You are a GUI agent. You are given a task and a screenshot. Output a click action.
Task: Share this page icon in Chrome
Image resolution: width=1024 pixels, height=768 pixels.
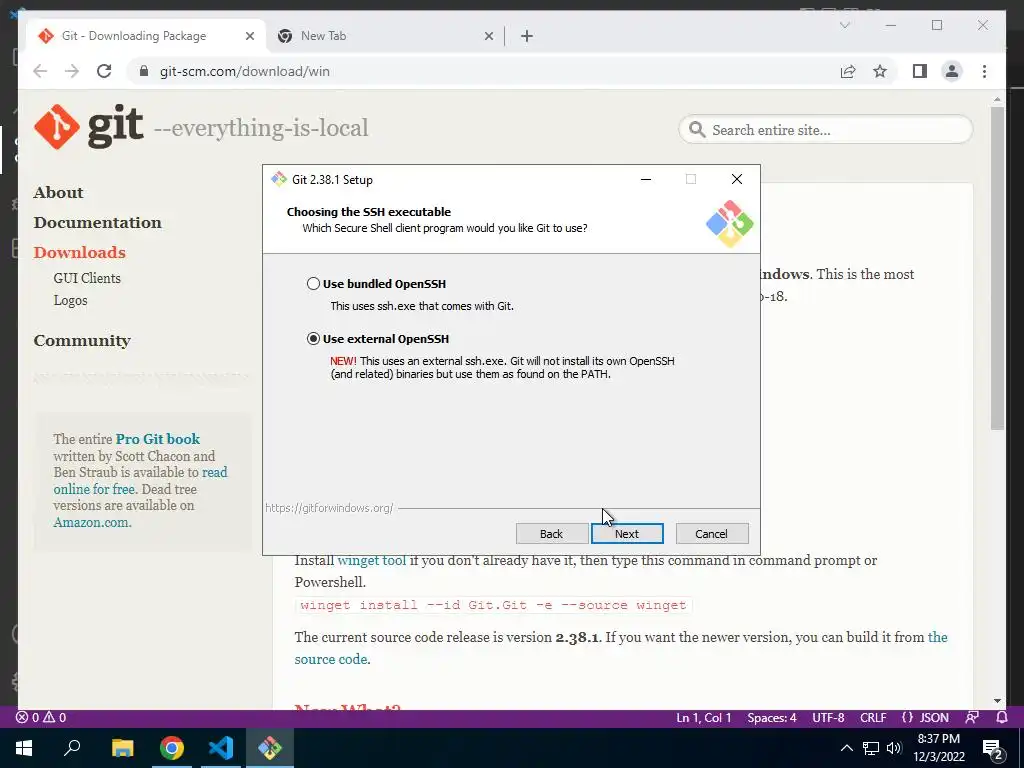pos(848,71)
